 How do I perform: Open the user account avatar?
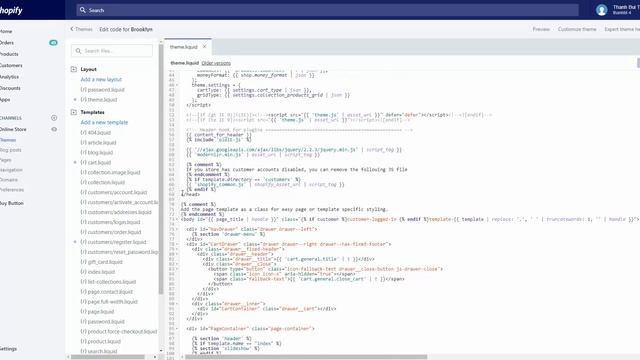tap(601, 10)
